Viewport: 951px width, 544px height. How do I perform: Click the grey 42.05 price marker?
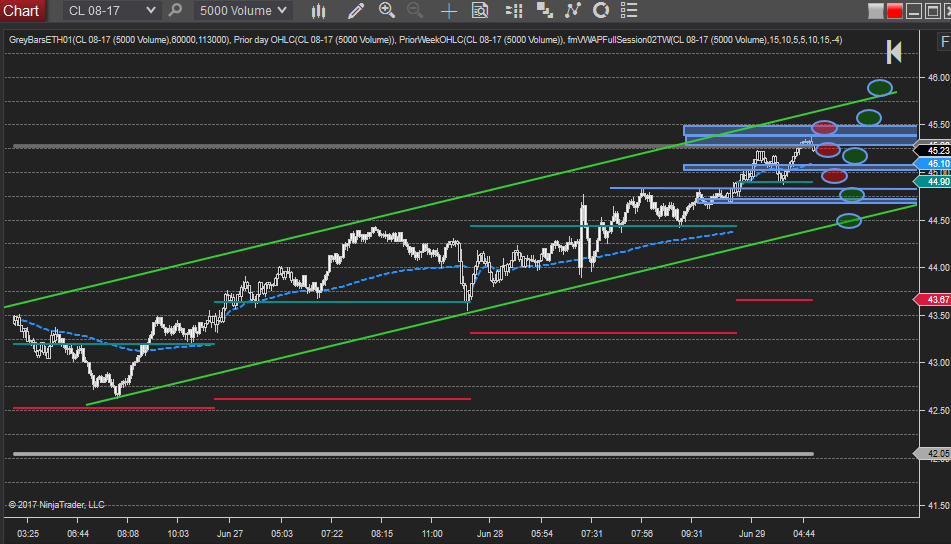tap(933, 454)
